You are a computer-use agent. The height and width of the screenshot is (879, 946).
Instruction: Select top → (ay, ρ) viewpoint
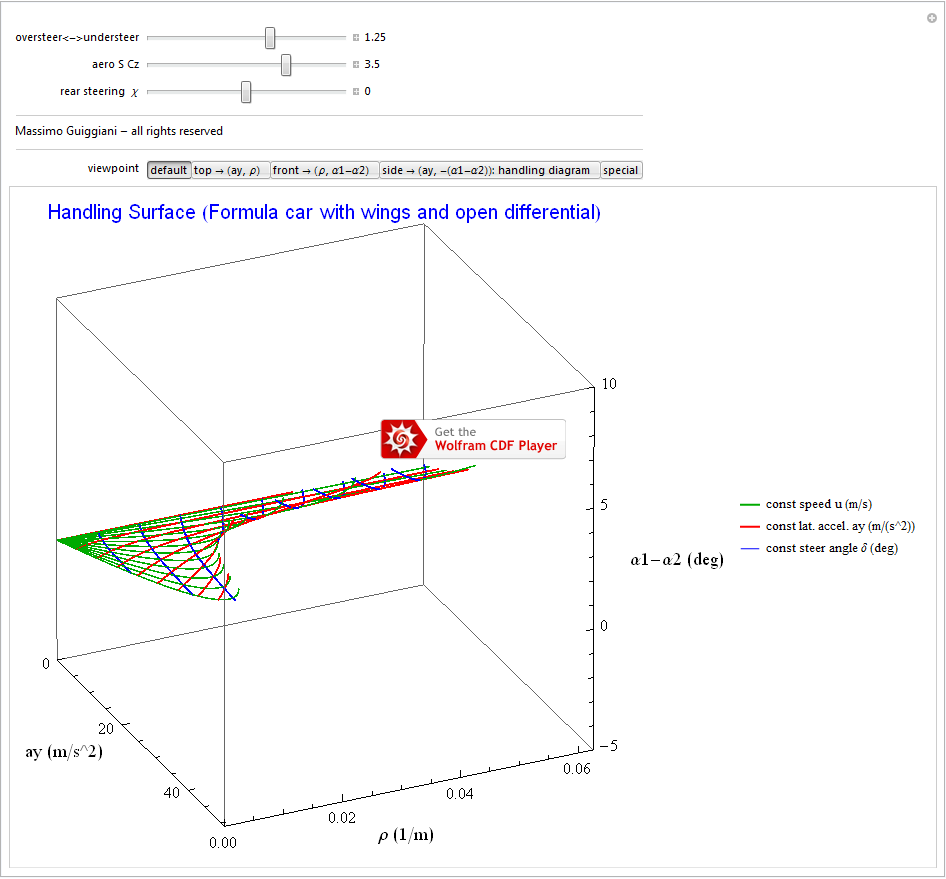coord(230,170)
